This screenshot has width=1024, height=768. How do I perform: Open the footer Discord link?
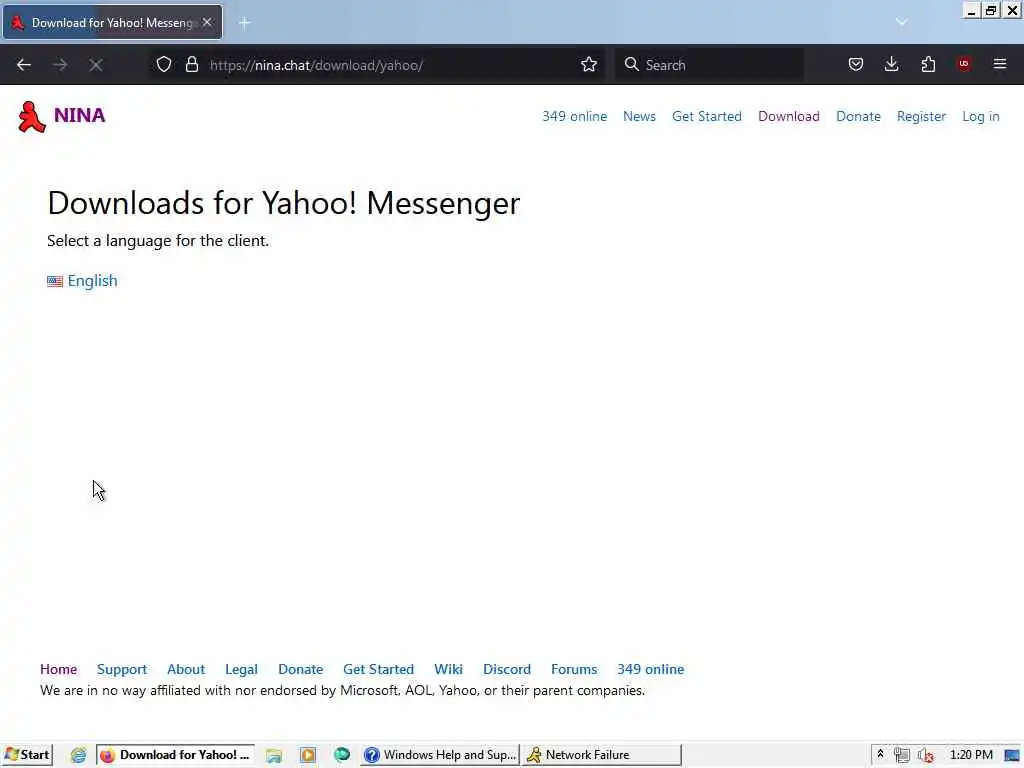pos(507,669)
